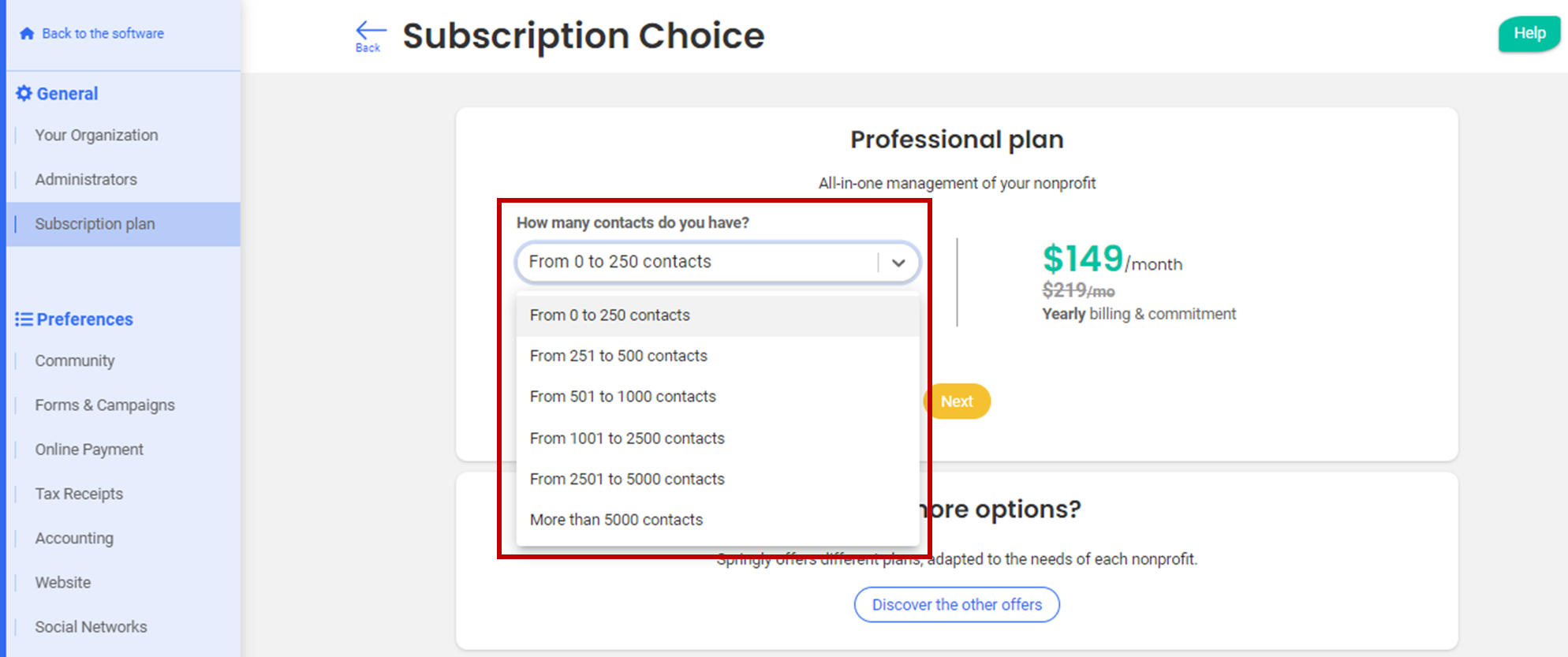
Task: Open the Help button
Action: point(1529,33)
